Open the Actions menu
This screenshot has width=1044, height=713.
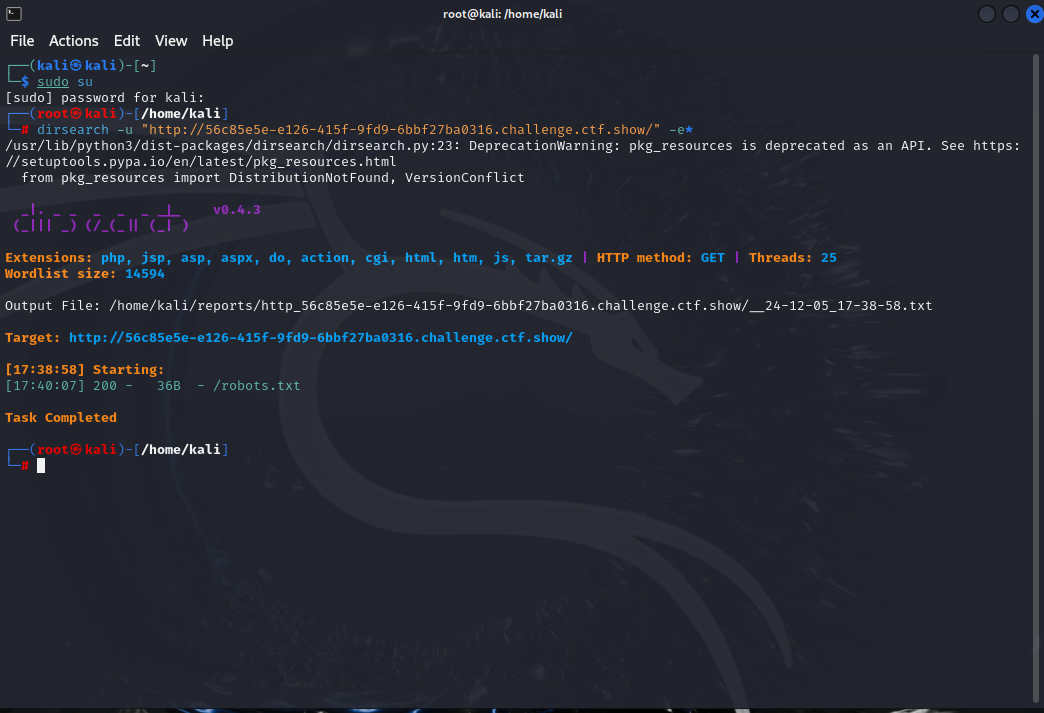(x=74, y=41)
